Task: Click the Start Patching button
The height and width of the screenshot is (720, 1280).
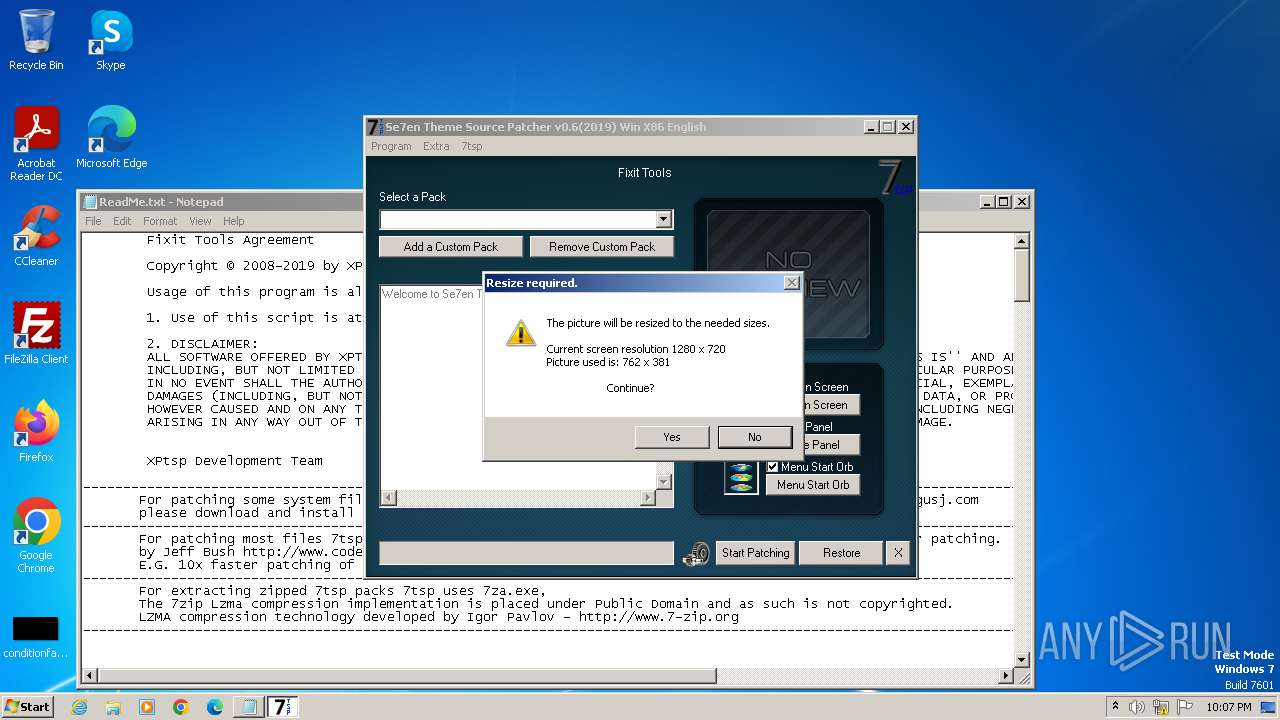Action: (756, 553)
